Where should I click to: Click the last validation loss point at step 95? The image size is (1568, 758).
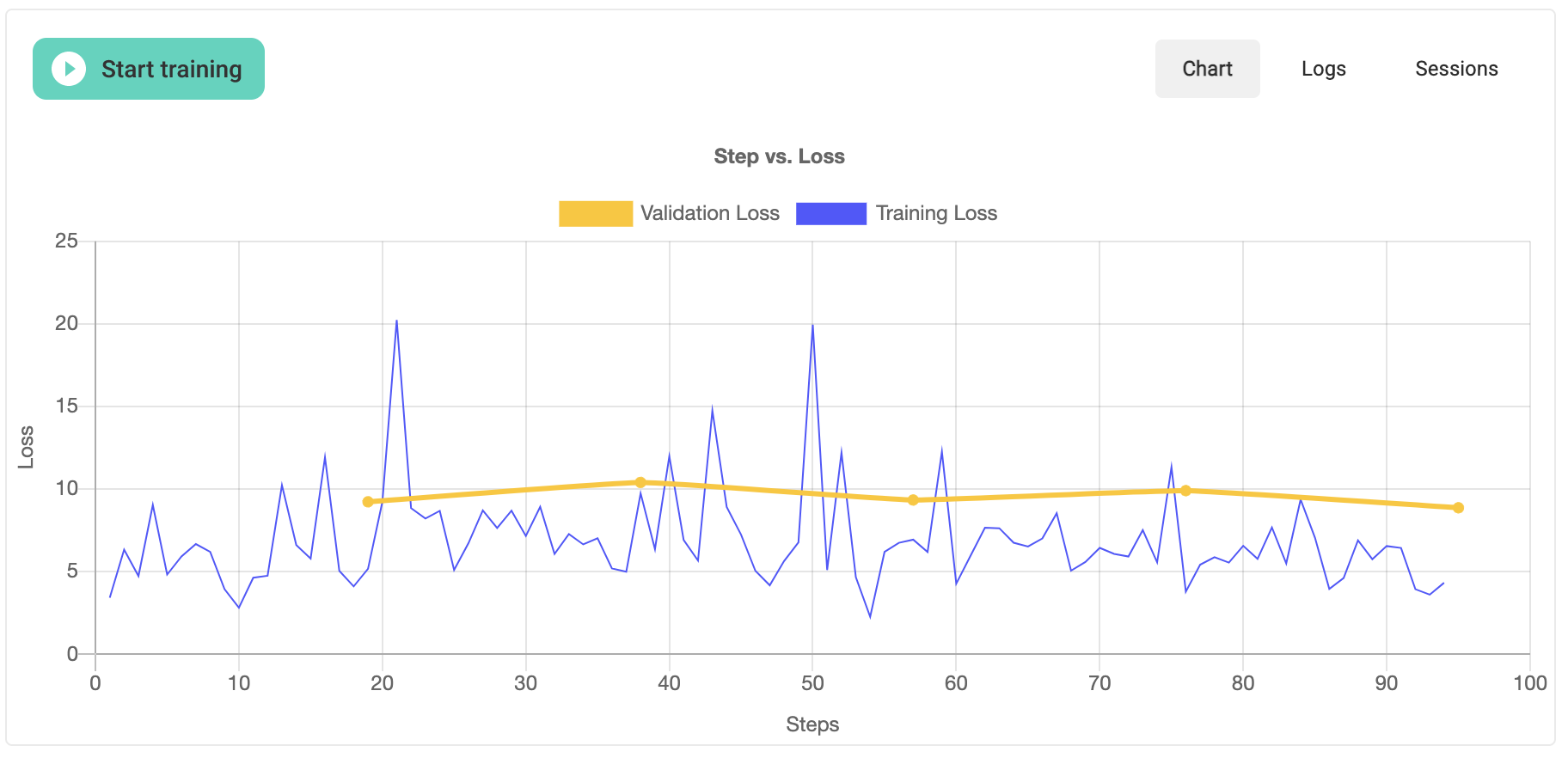(x=1458, y=508)
